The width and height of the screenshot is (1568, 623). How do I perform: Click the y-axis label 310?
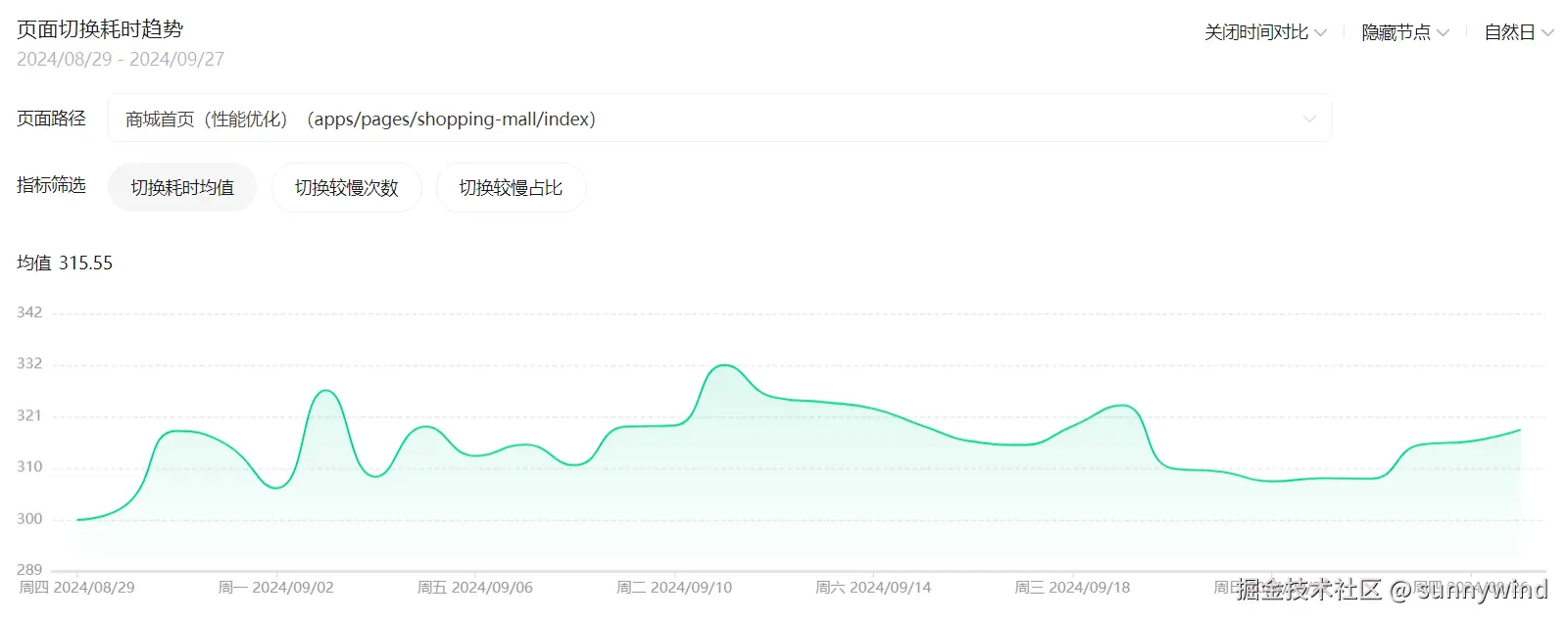tap(29, 466)
